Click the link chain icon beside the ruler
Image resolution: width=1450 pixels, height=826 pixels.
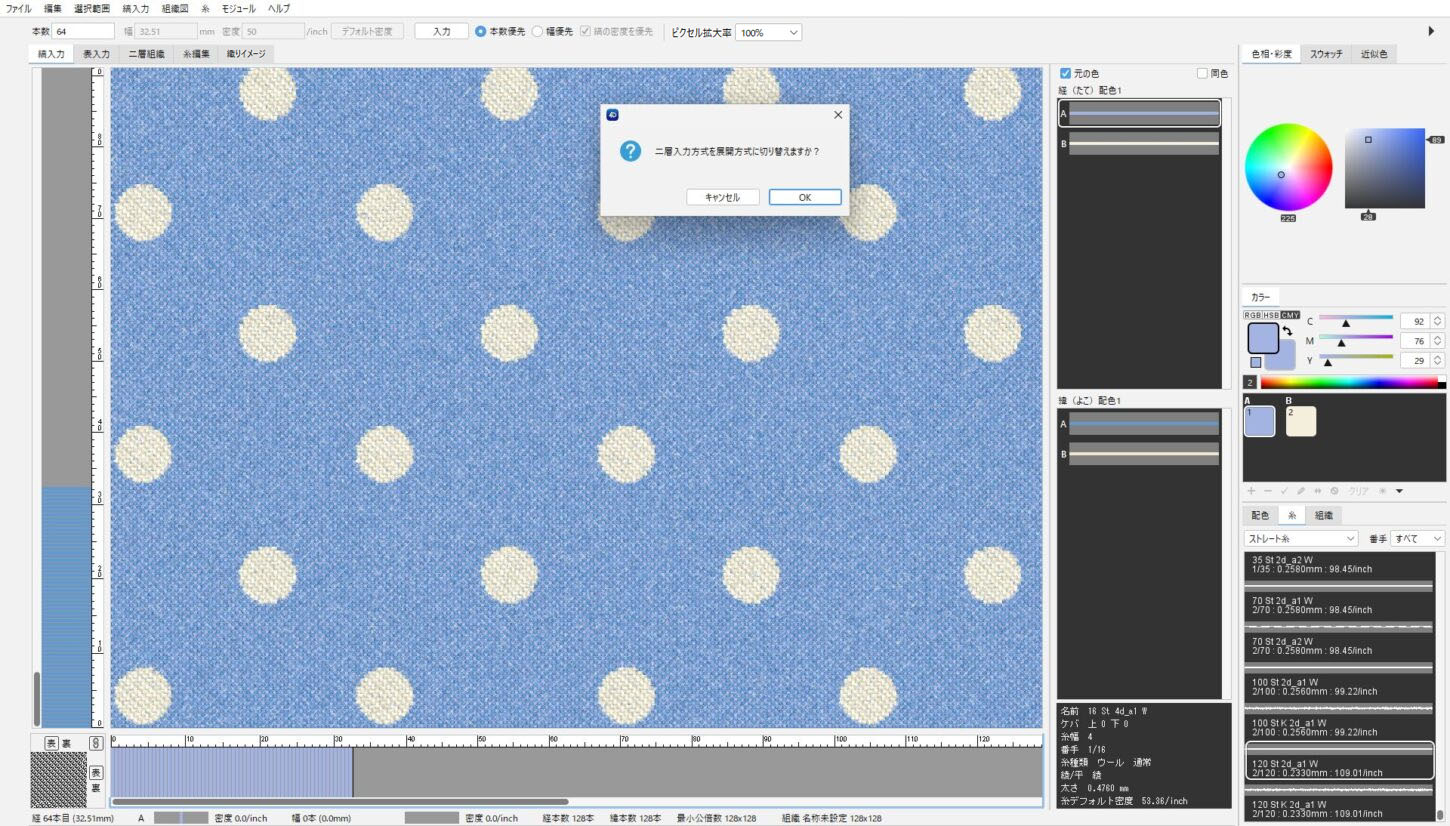tap(96, 743)
